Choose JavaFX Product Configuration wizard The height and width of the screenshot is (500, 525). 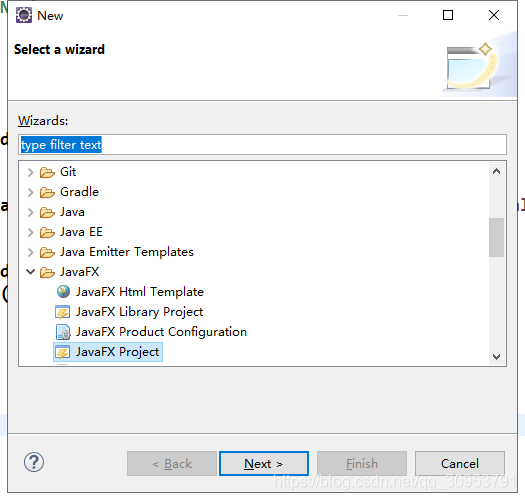161,332
